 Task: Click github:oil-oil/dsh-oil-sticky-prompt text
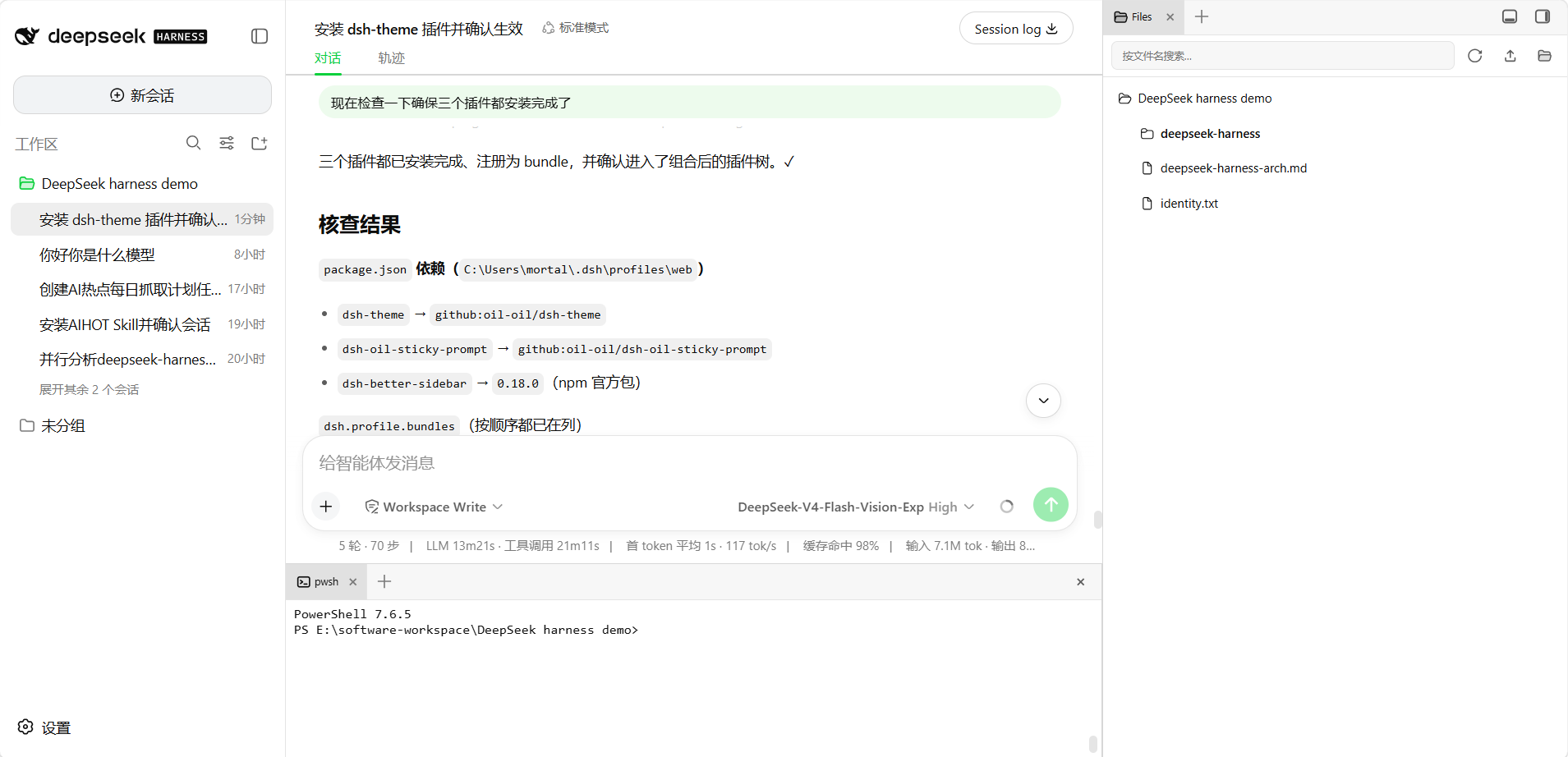pyautogui.click(x=642, y=349)
